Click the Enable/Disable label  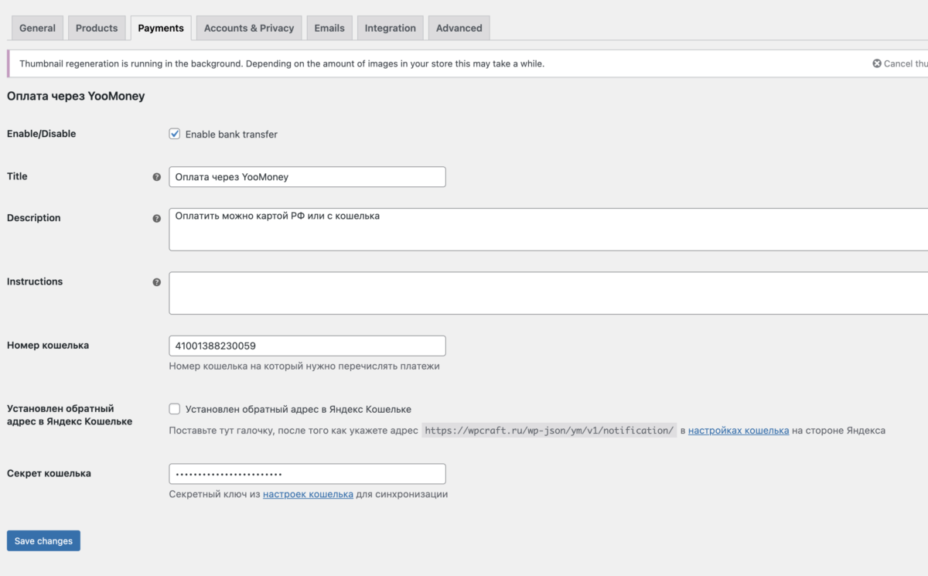(41, 134)
